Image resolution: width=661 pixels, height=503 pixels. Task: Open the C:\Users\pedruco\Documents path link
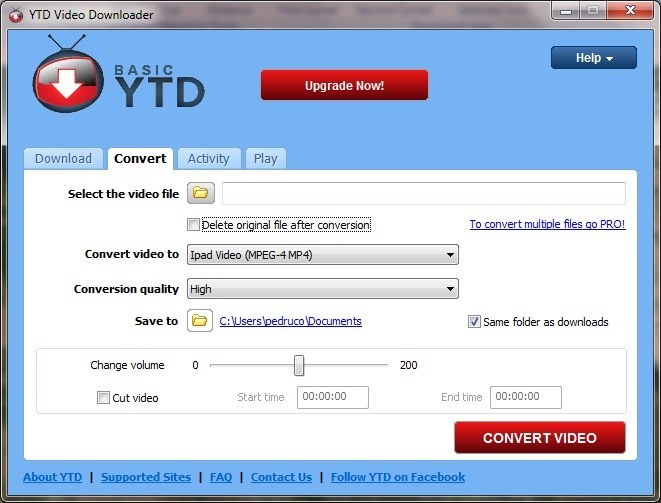coord(290,321)
